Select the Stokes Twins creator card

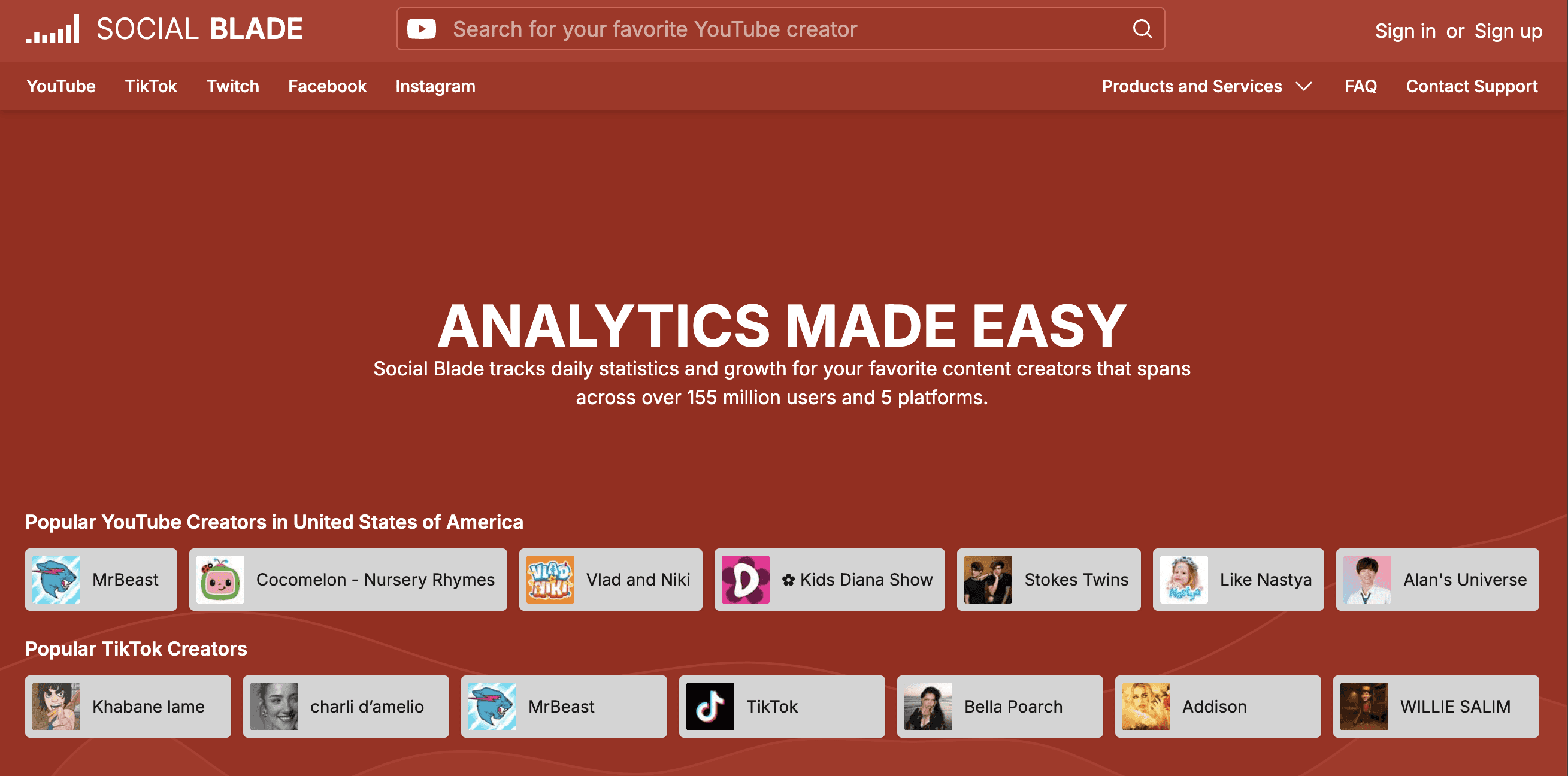click(x=1048, y=579)
